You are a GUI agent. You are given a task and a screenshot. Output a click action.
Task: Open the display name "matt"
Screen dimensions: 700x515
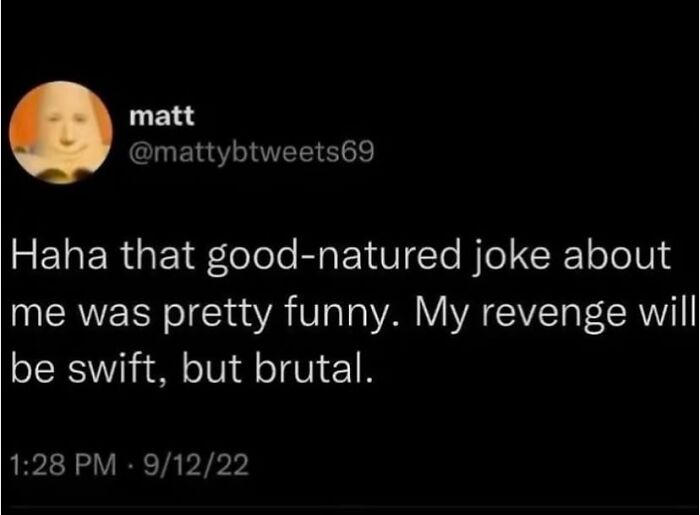(154, 118)
